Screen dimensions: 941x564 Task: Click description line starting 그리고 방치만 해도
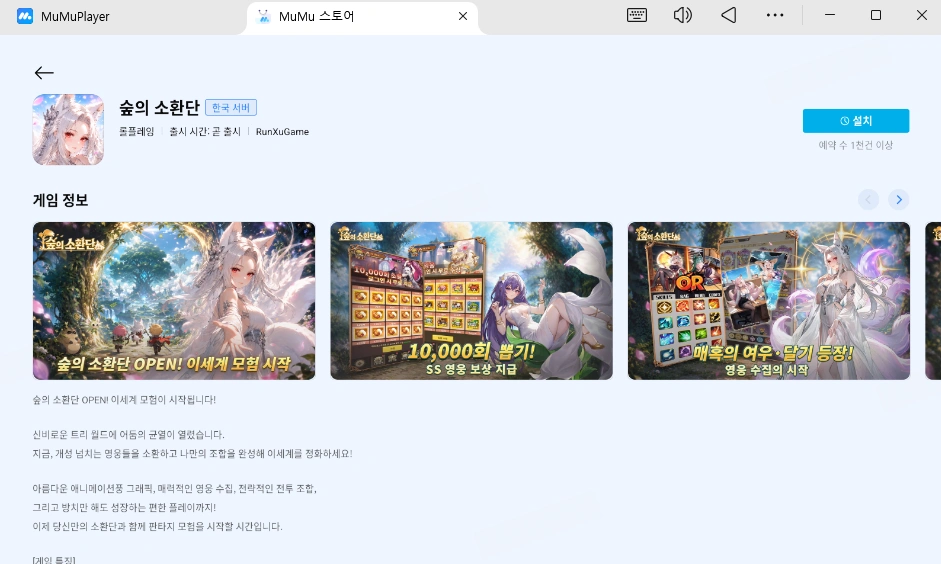[x=124, y=508]
